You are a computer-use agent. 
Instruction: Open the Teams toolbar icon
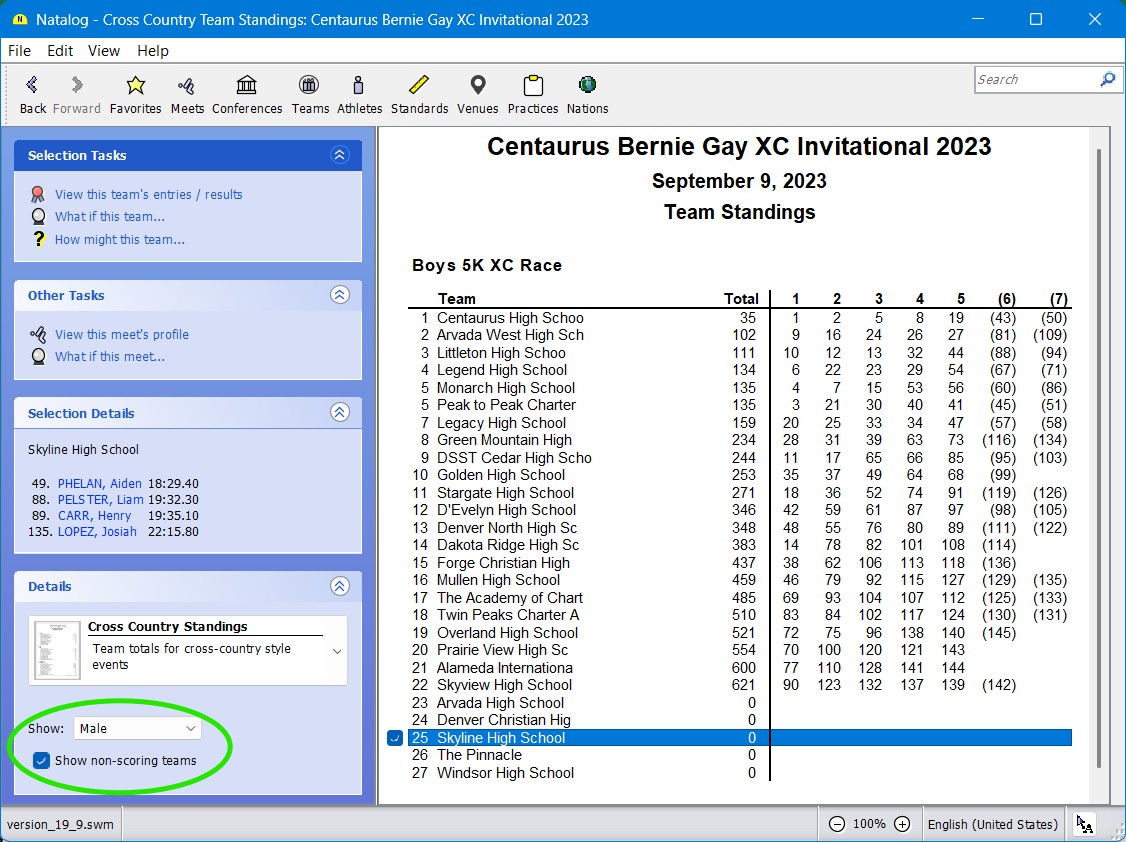pos(310,95)
